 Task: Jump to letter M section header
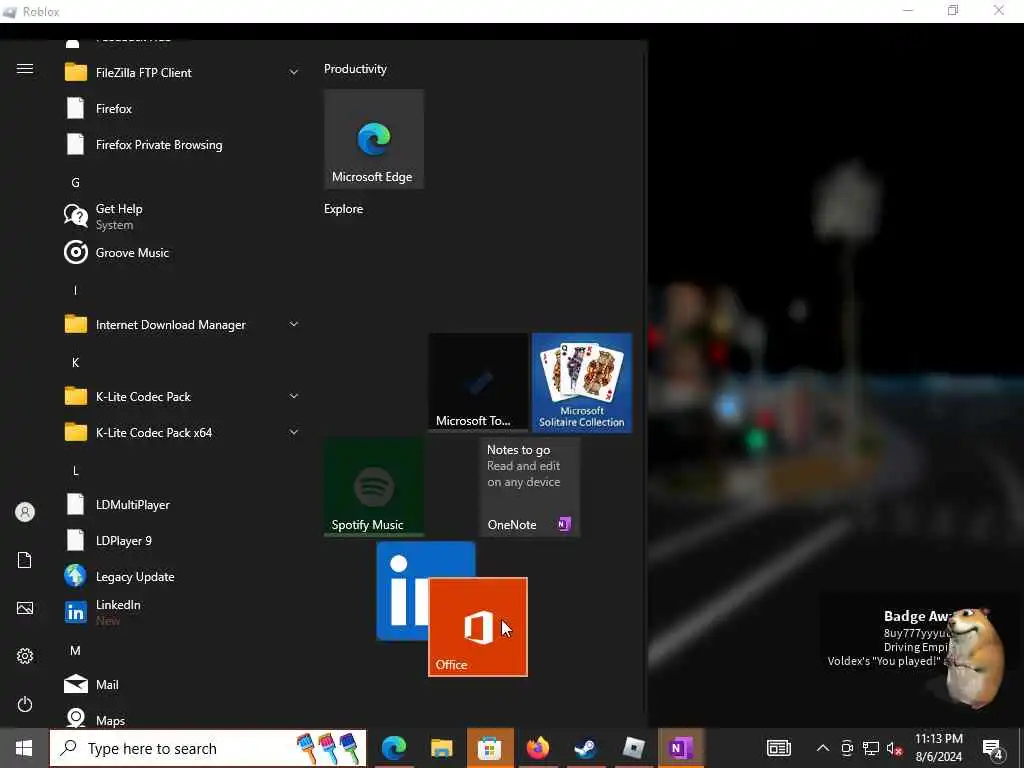(x=76, y=650)
